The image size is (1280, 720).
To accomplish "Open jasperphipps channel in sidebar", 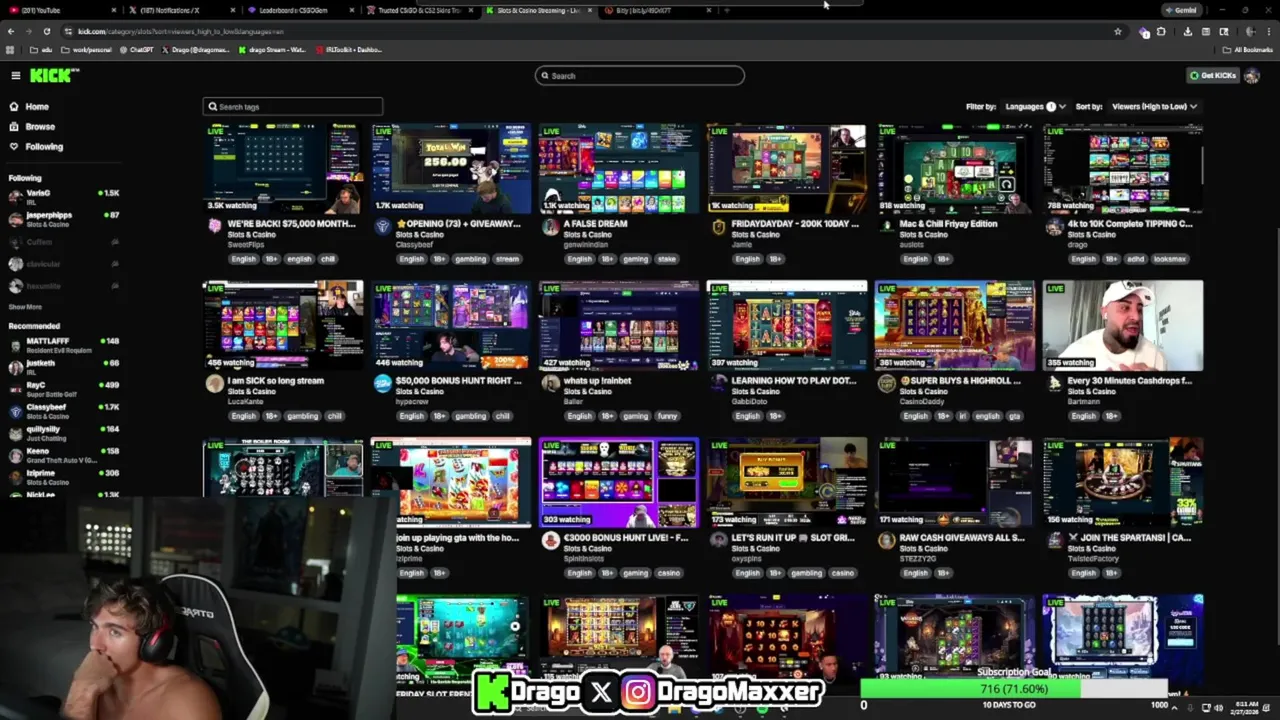I will tap(62, 219).
